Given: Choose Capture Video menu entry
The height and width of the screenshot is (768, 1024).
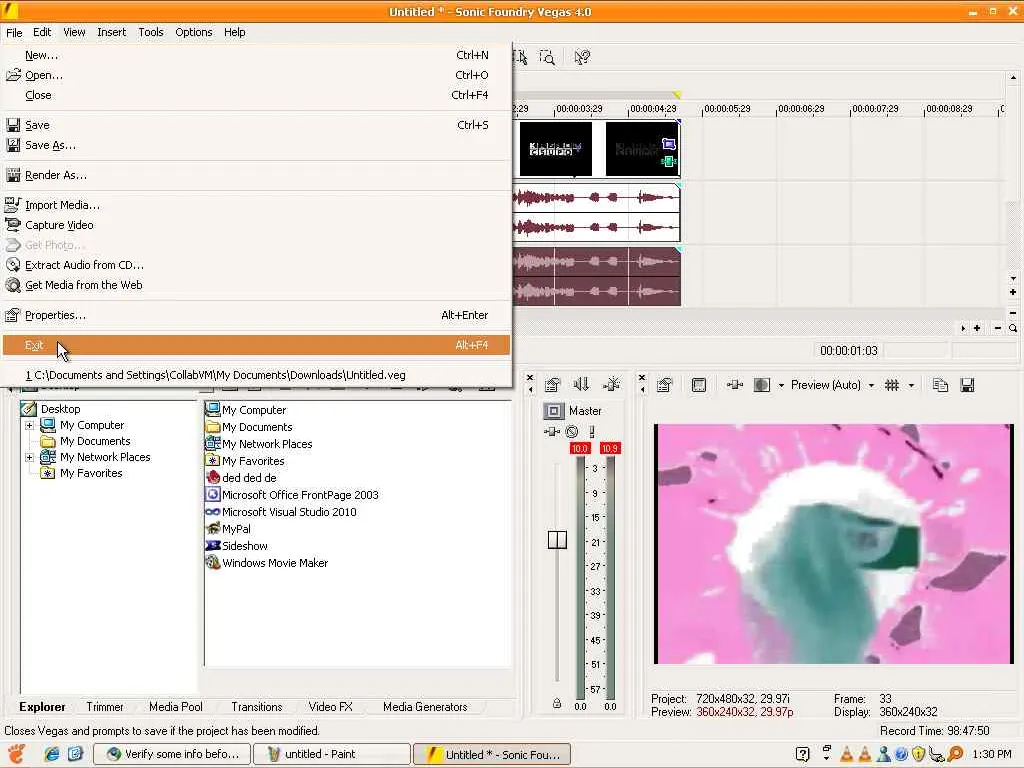Looking at the screenshot, I should pos(256,225).
